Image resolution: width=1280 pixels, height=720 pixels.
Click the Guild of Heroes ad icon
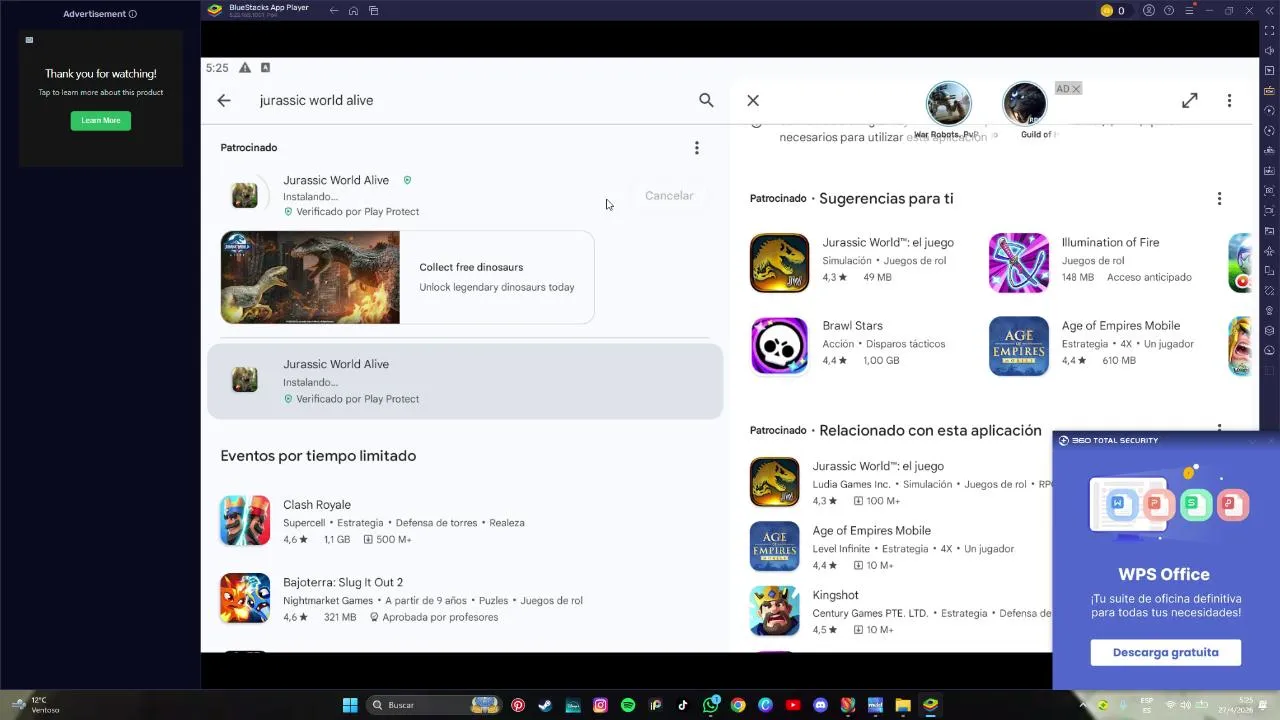coord(1025,104)
